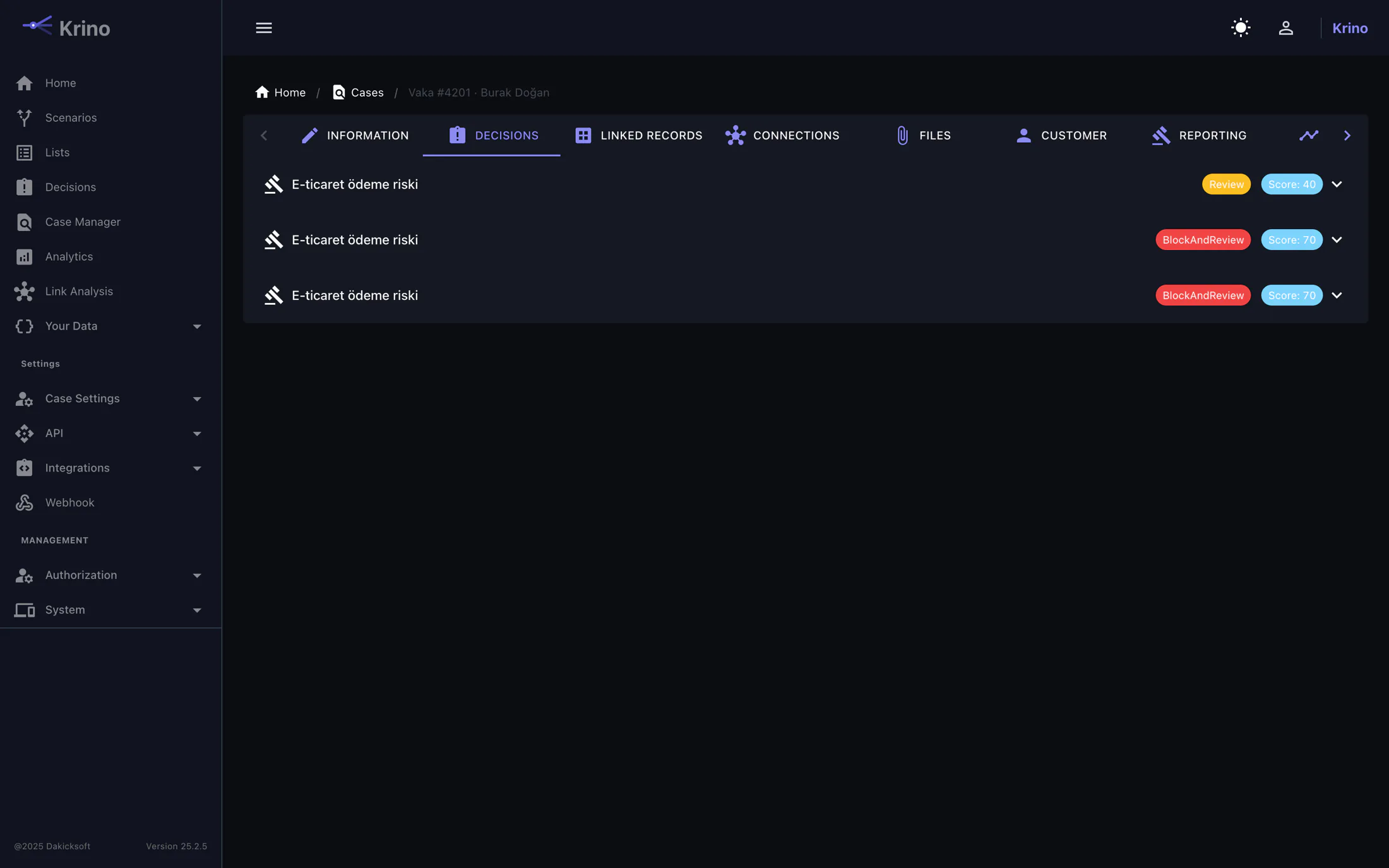Click the yellow Review badge

tap(1226, 184)
